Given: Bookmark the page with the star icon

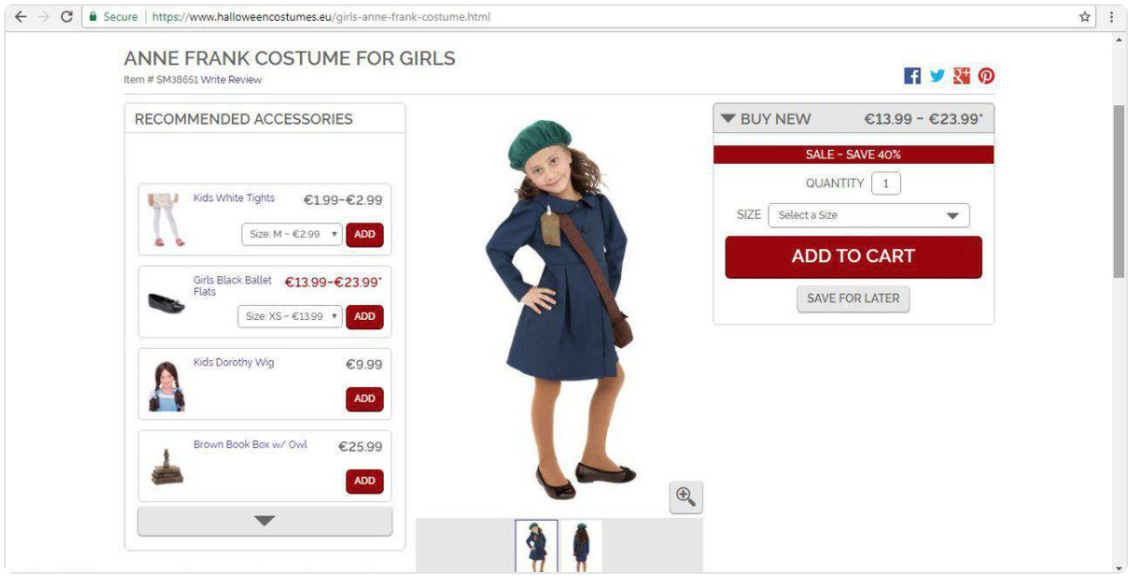Looking at the screenshot, I should tap(1084, 17).
